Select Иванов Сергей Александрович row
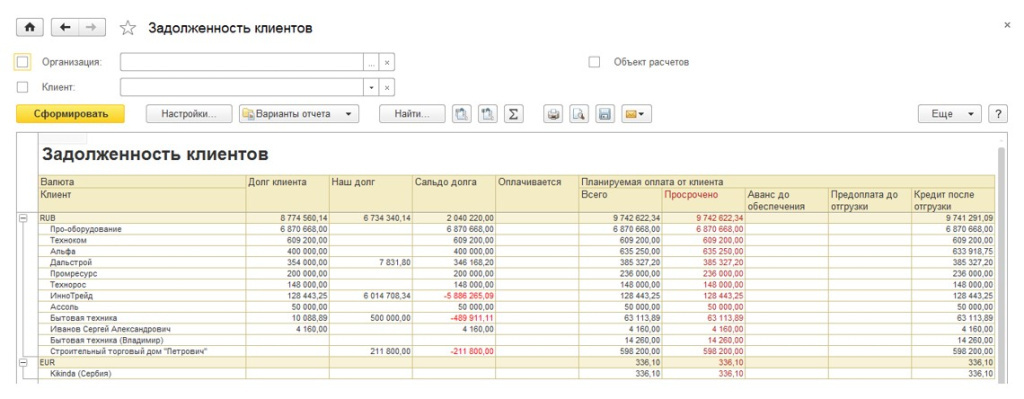 pyautogui.click(x=516, y=328)
